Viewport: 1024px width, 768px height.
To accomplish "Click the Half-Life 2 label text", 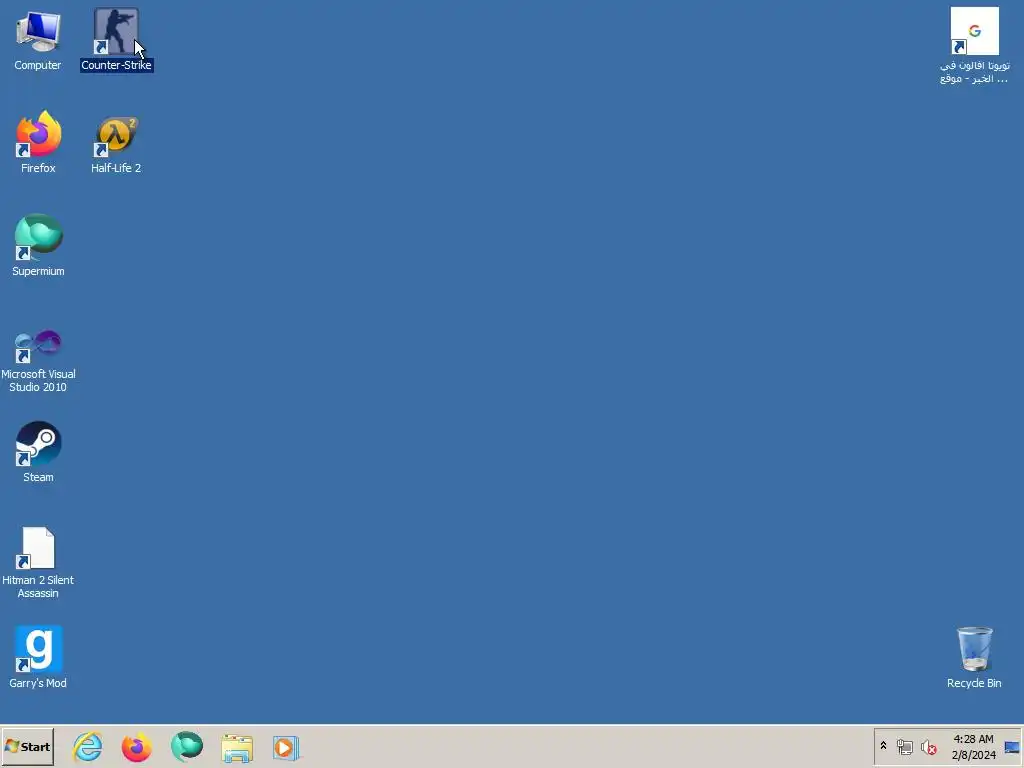I will 116,168.
